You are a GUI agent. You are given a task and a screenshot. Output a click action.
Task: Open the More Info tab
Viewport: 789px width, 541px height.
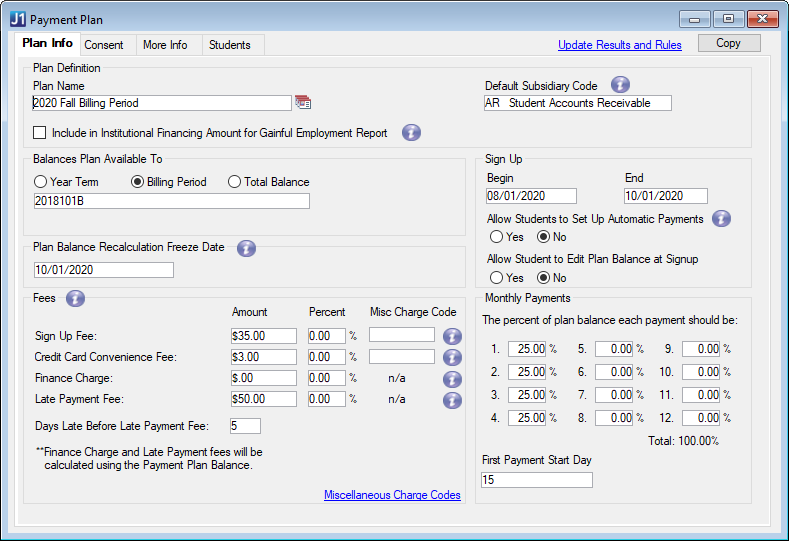tap(165, 45)
